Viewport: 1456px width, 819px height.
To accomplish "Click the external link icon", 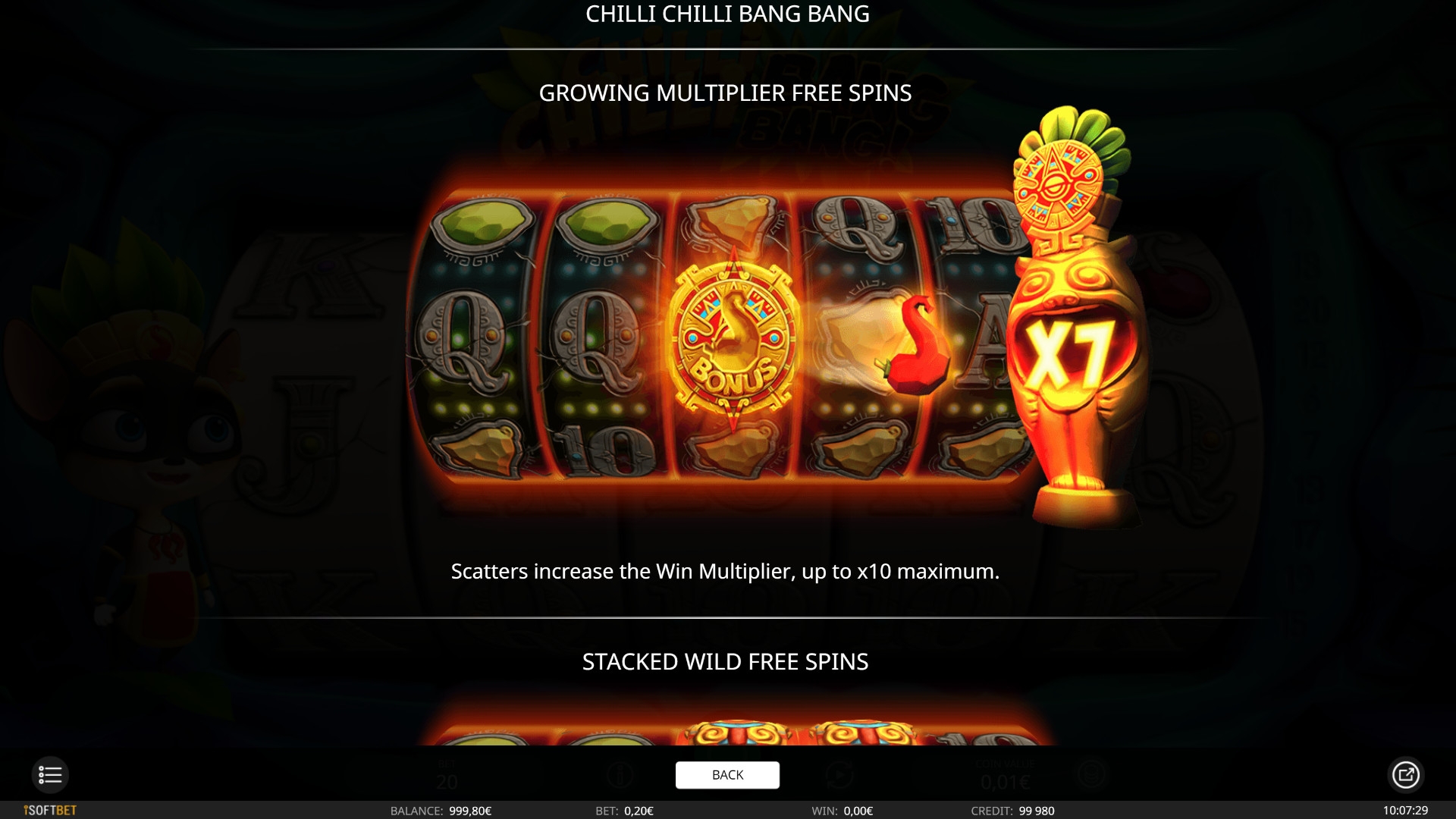I will tap(1405, 774).
